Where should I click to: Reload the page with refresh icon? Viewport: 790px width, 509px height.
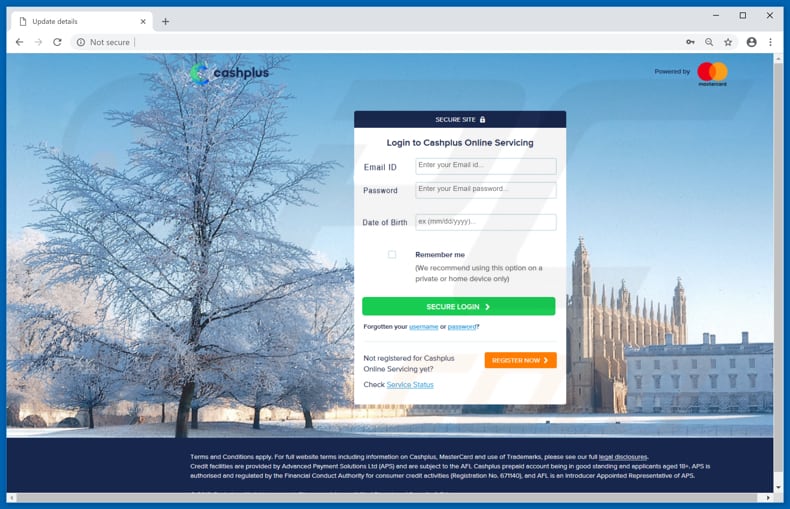(57, 42)
